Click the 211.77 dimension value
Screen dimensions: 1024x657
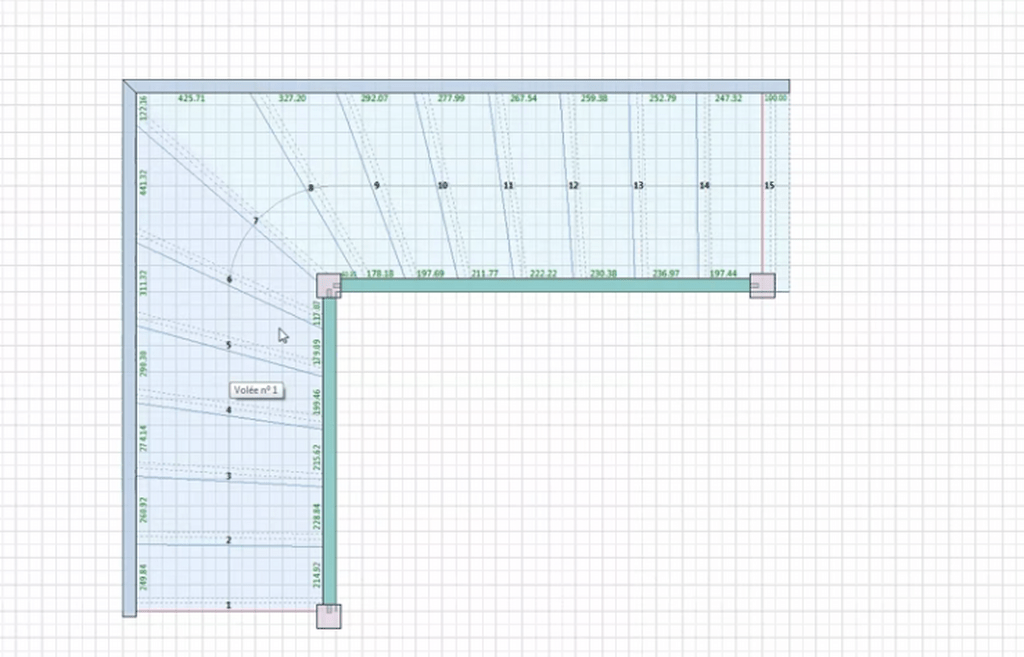pos(485,274)
